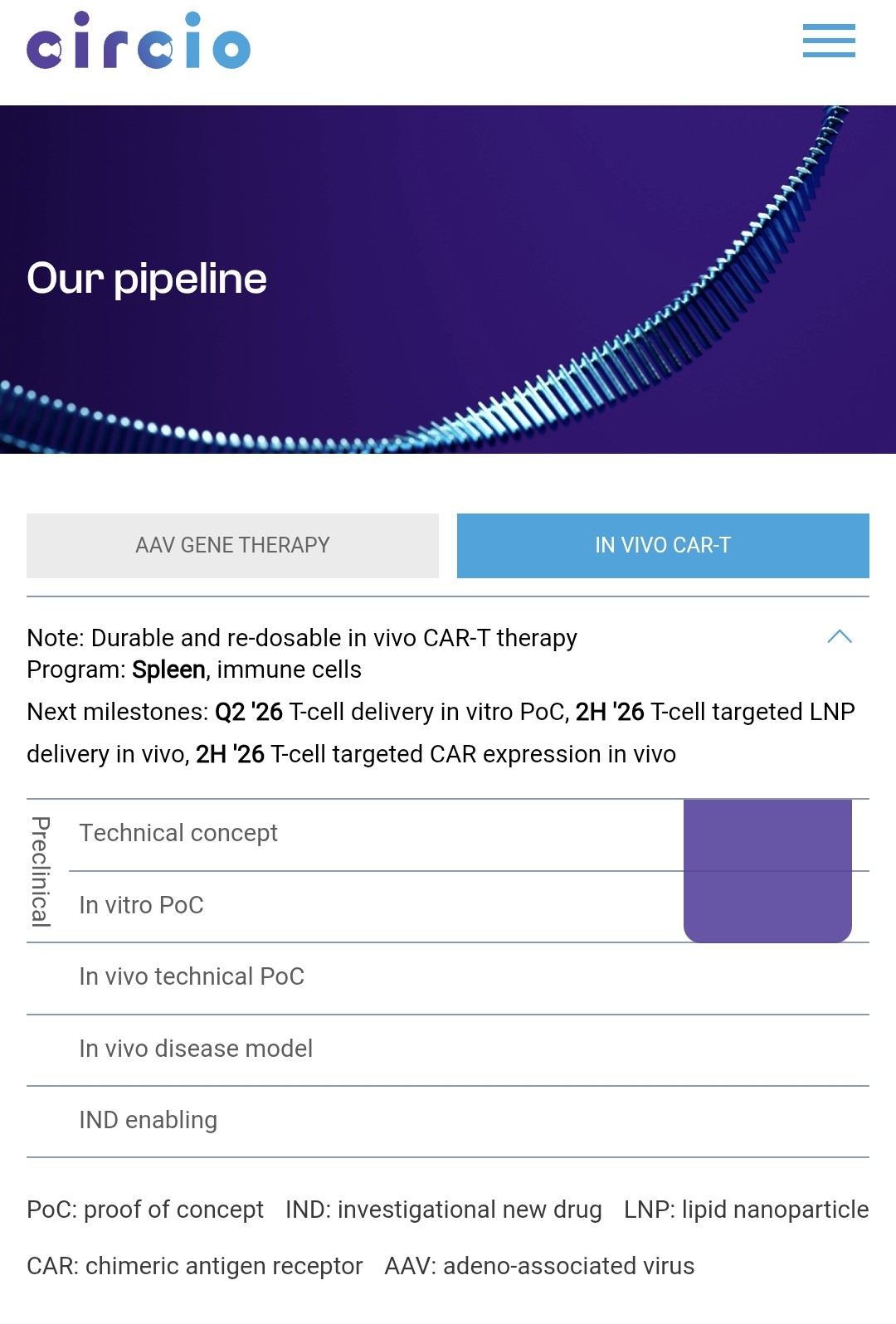Click the Spleen program name
Image resolution: width=896 pixels, height=1324 pixels.
[168, 669]
